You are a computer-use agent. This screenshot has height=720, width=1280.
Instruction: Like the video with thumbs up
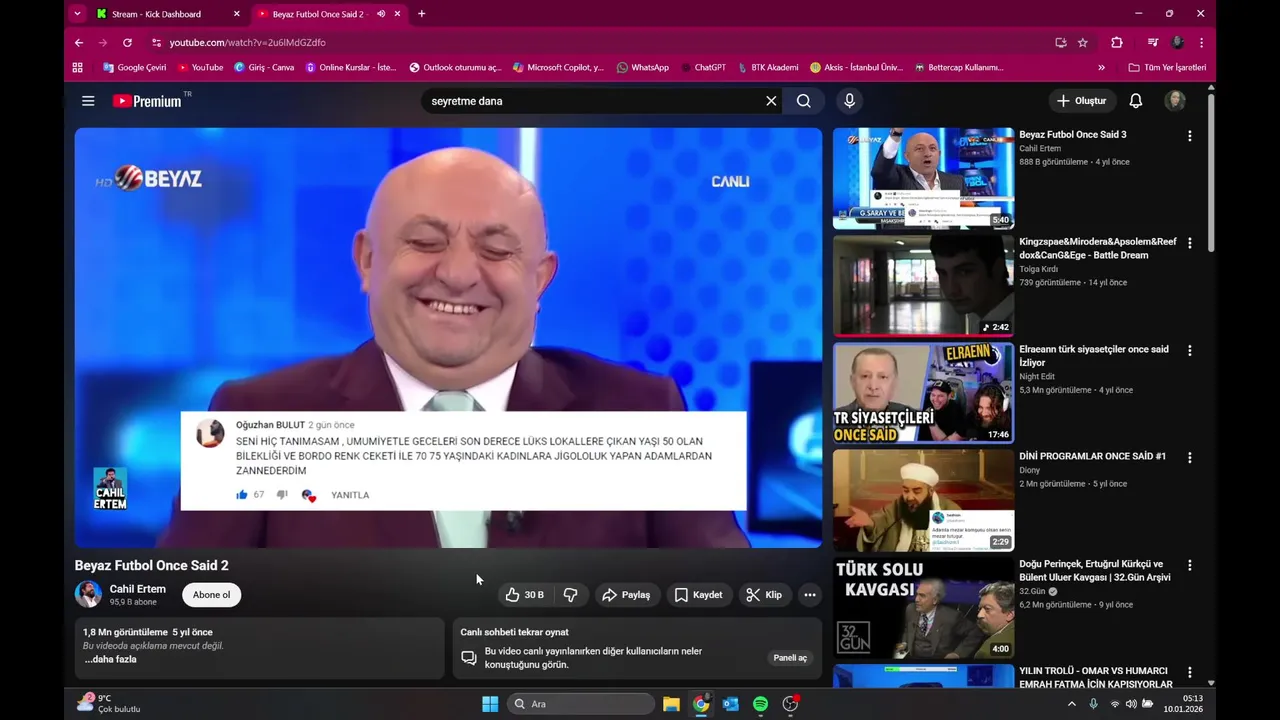click(x=525, y=595)
